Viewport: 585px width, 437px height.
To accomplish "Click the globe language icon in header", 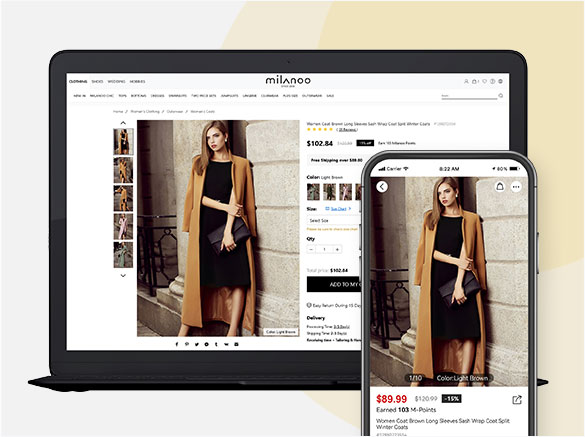I will 501,81.
